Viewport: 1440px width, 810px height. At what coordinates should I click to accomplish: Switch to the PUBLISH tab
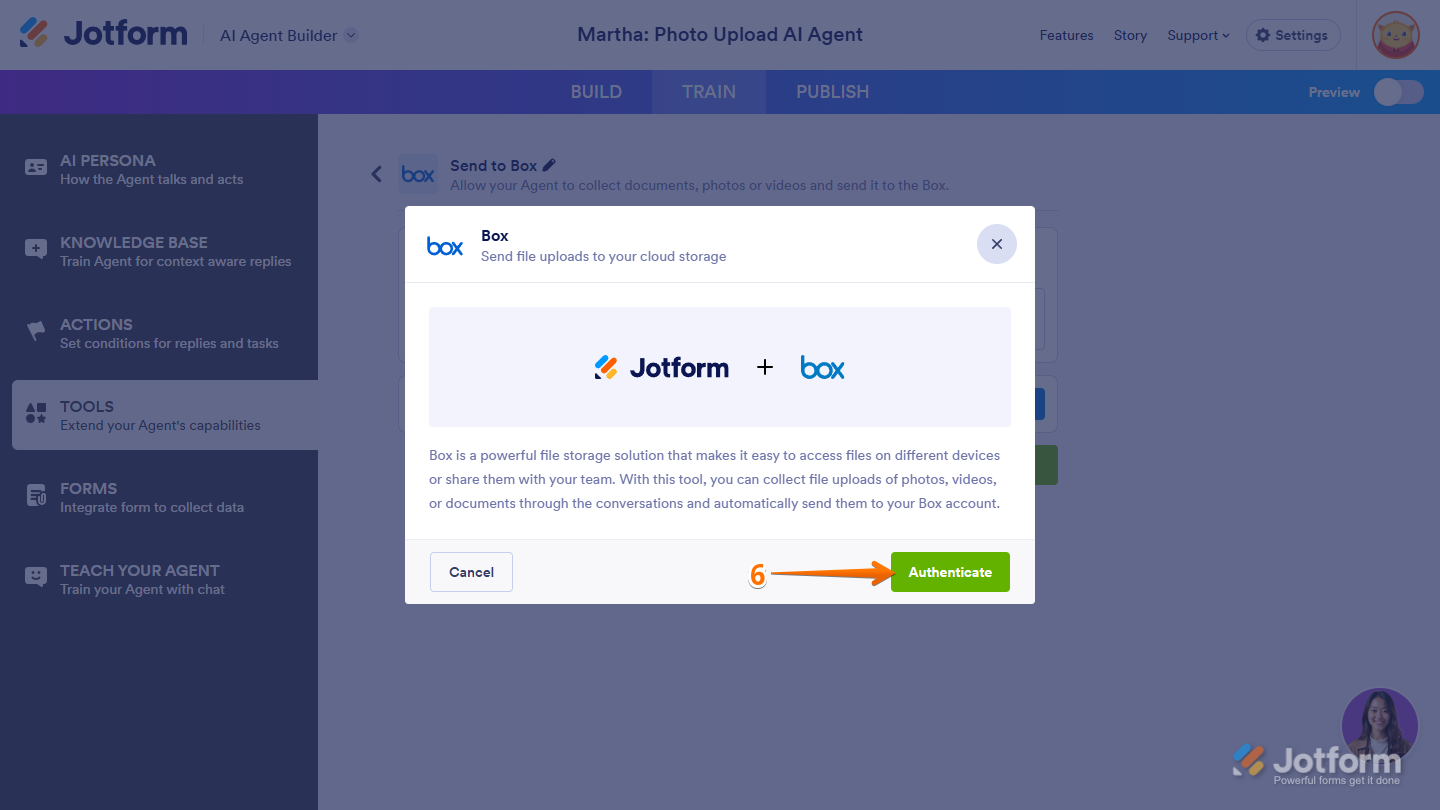(832, 92)
